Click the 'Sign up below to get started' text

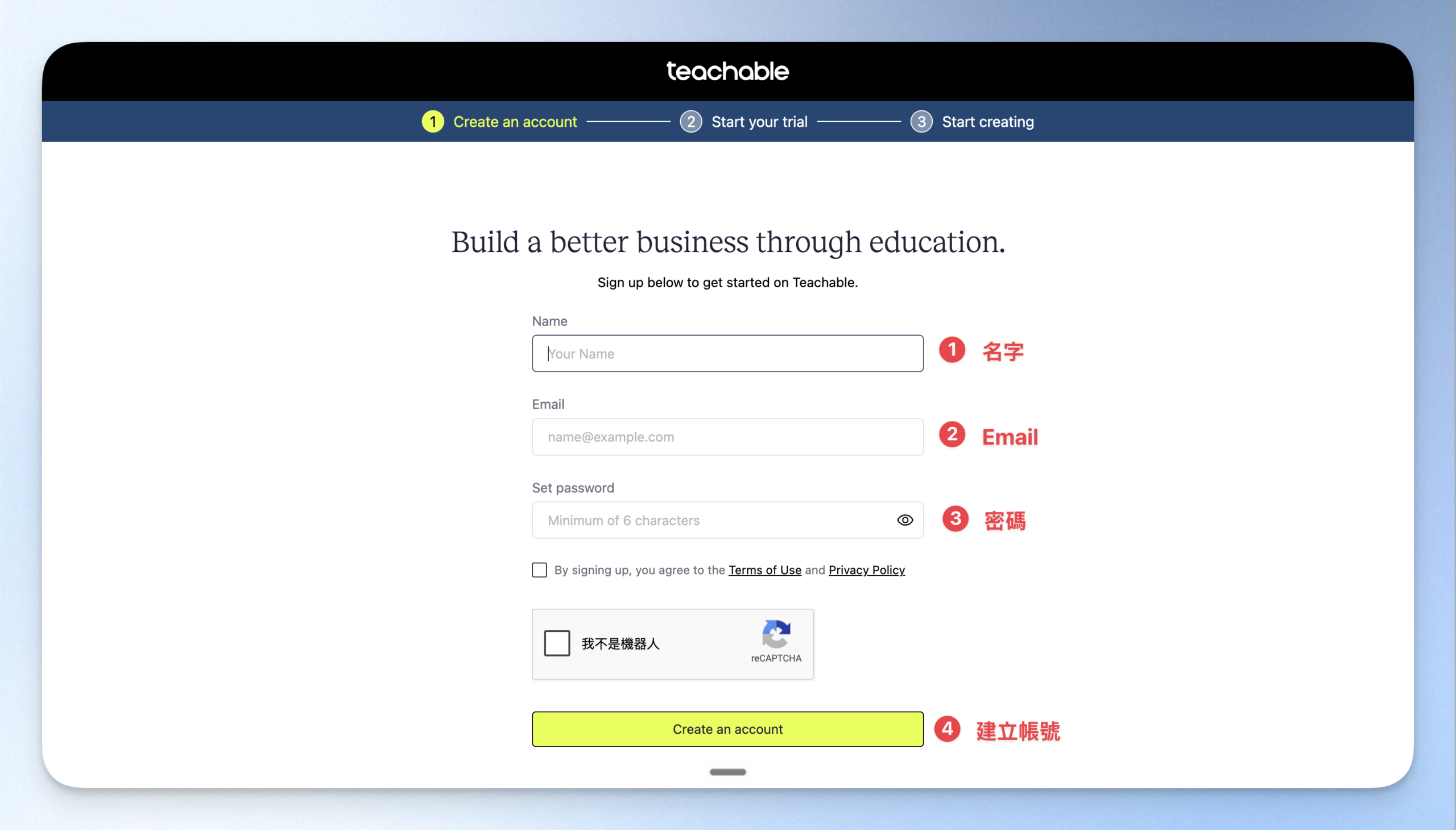[727, 283]
